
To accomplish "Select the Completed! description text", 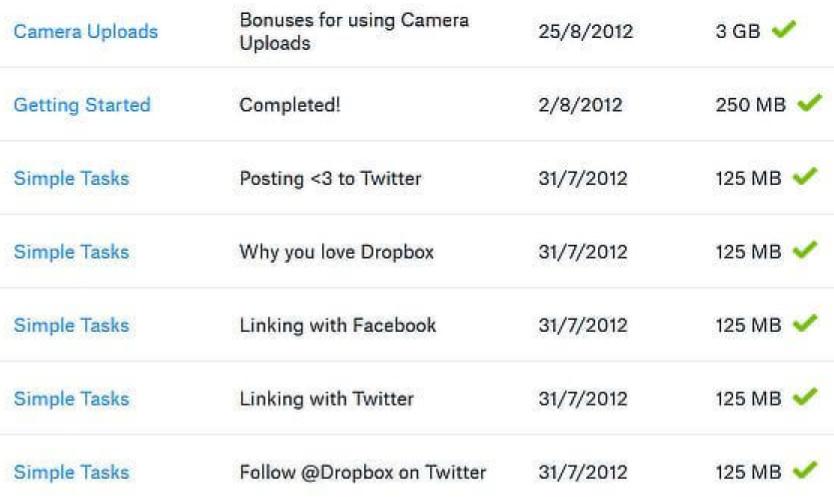I will pyautogui.click(x=290, y=105).
